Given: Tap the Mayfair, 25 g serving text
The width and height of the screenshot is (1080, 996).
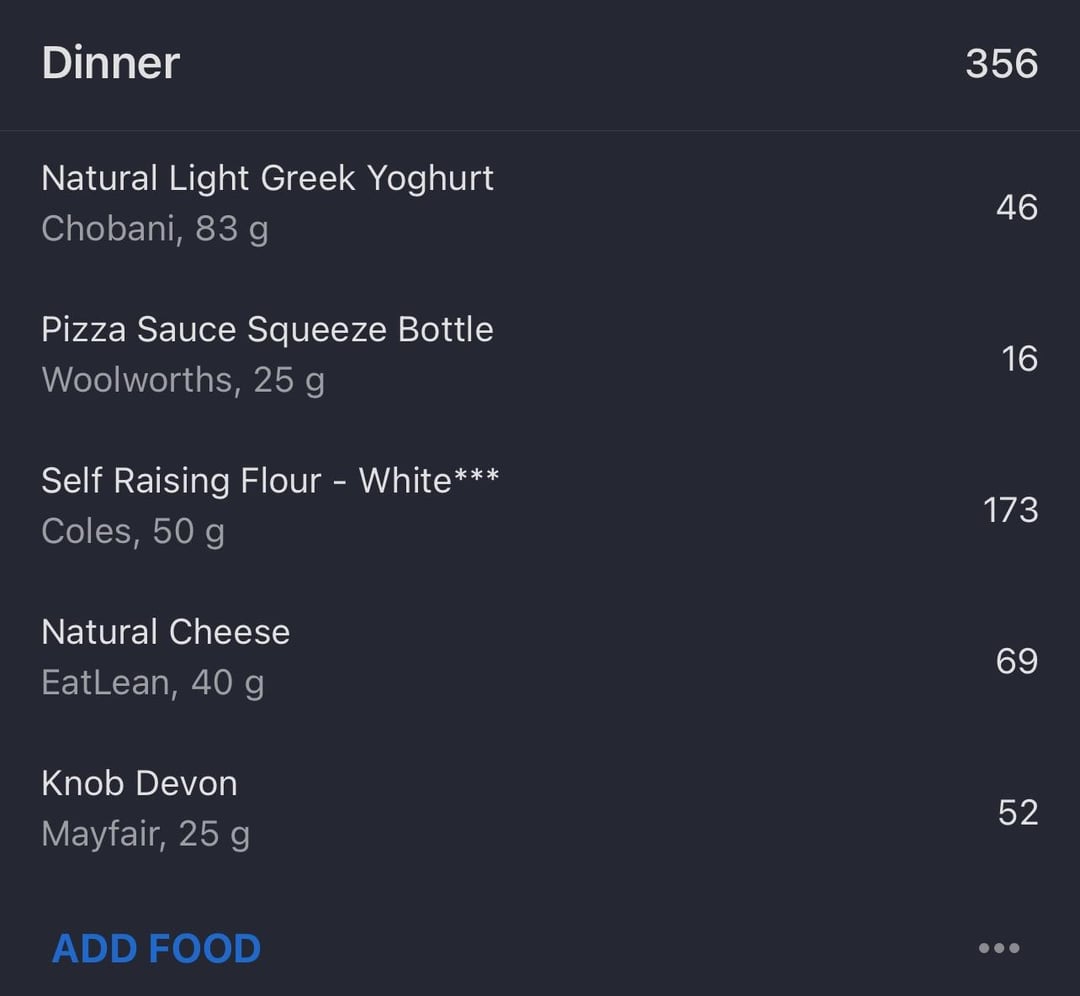Looking at the screenshot, I should pos(145,835).
